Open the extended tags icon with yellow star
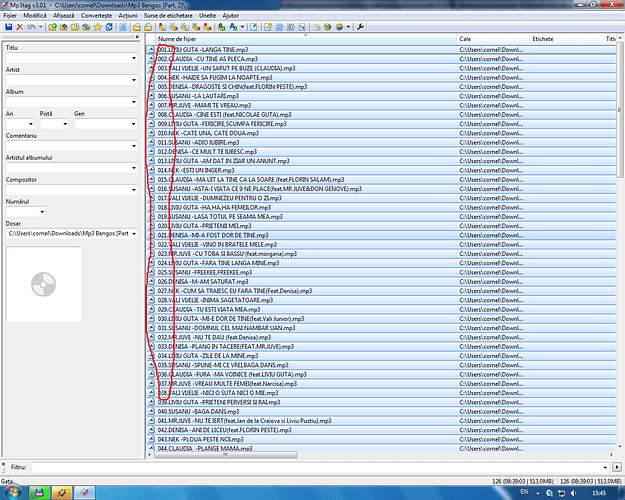 268,27
